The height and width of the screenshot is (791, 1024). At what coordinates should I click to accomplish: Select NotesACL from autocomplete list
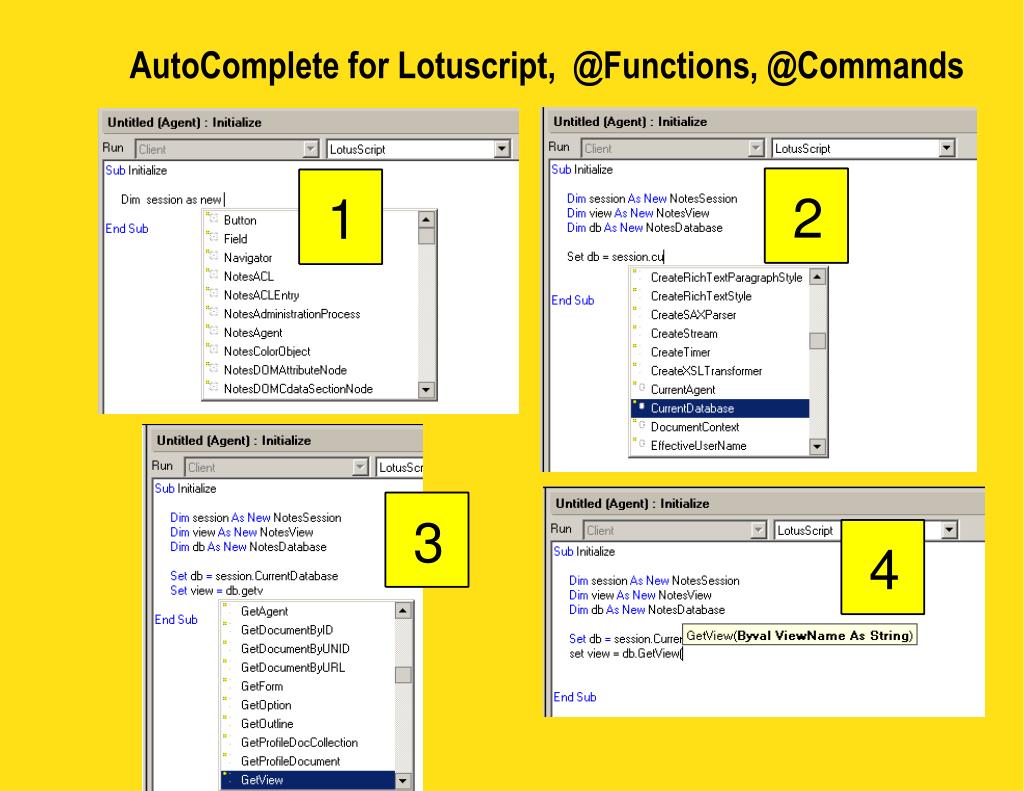click(249, 276)
